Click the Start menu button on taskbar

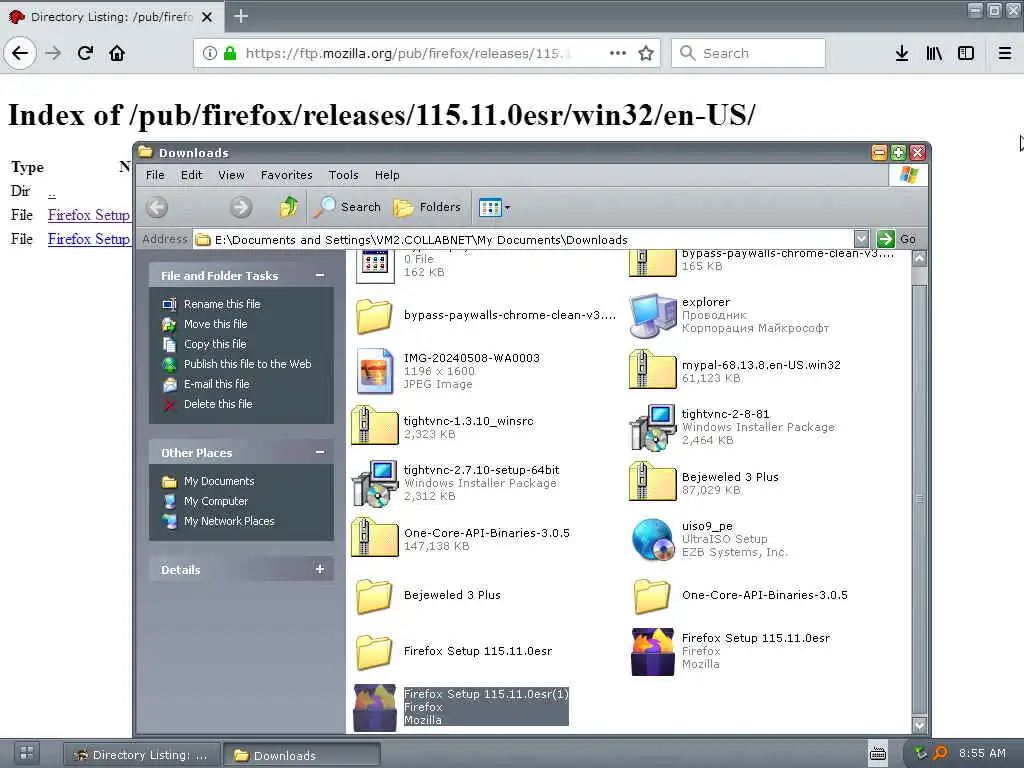(x=26, y=753)
